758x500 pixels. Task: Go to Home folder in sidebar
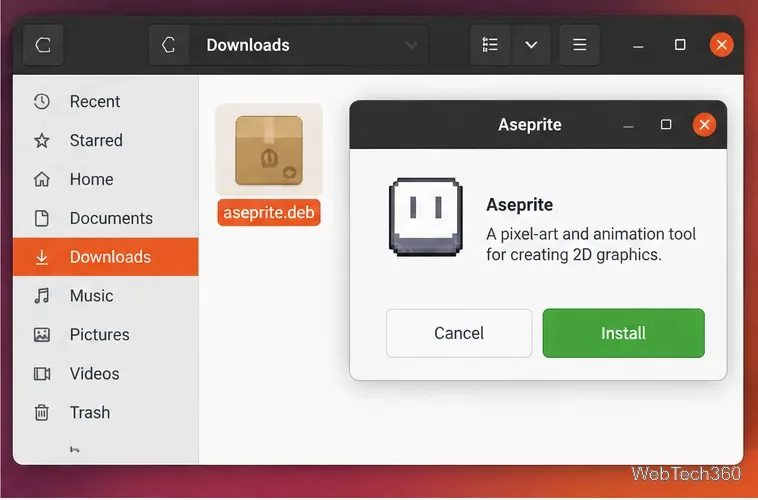tap(106, 179)
